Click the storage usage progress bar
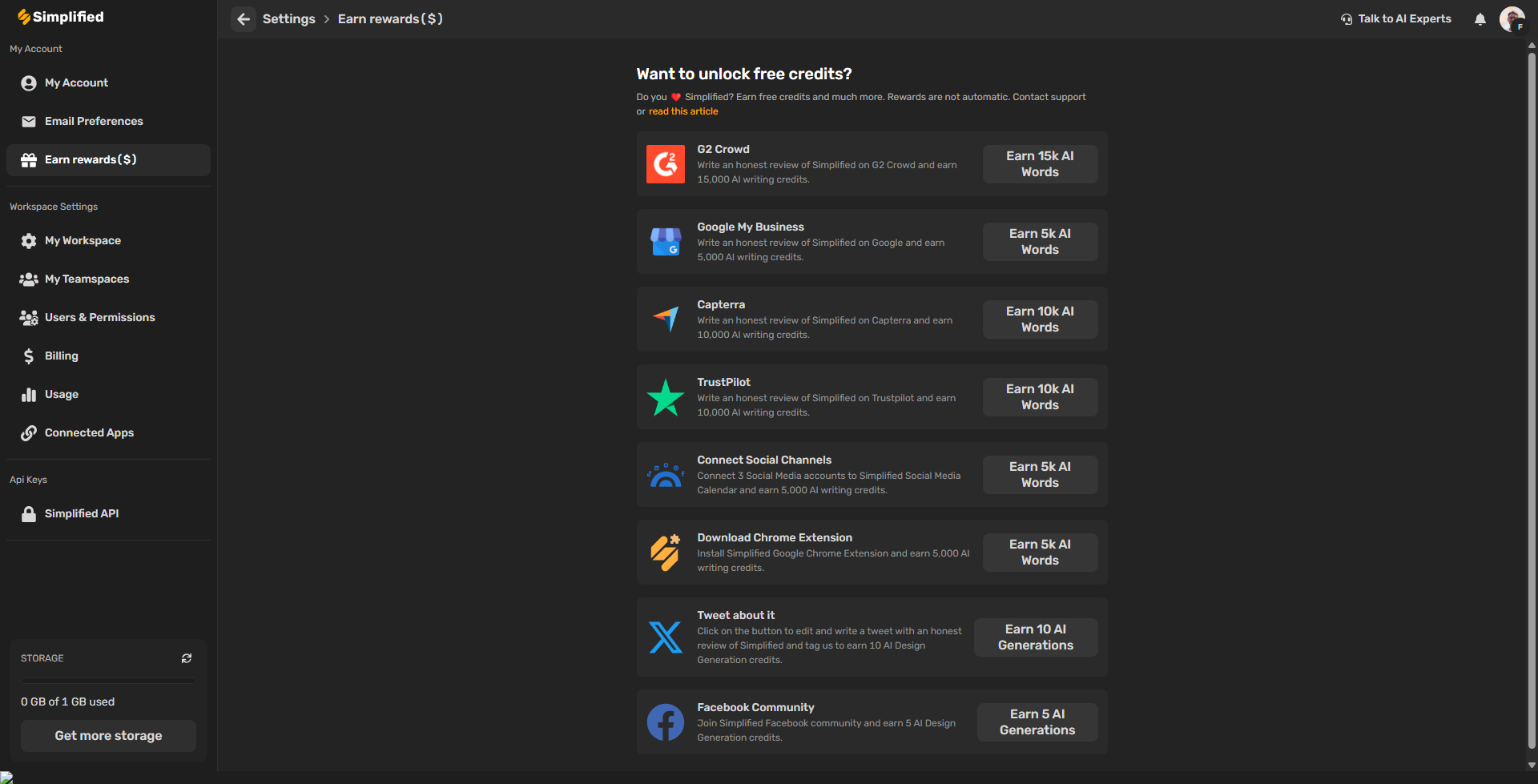1538x784 pixels. (108, 682)
